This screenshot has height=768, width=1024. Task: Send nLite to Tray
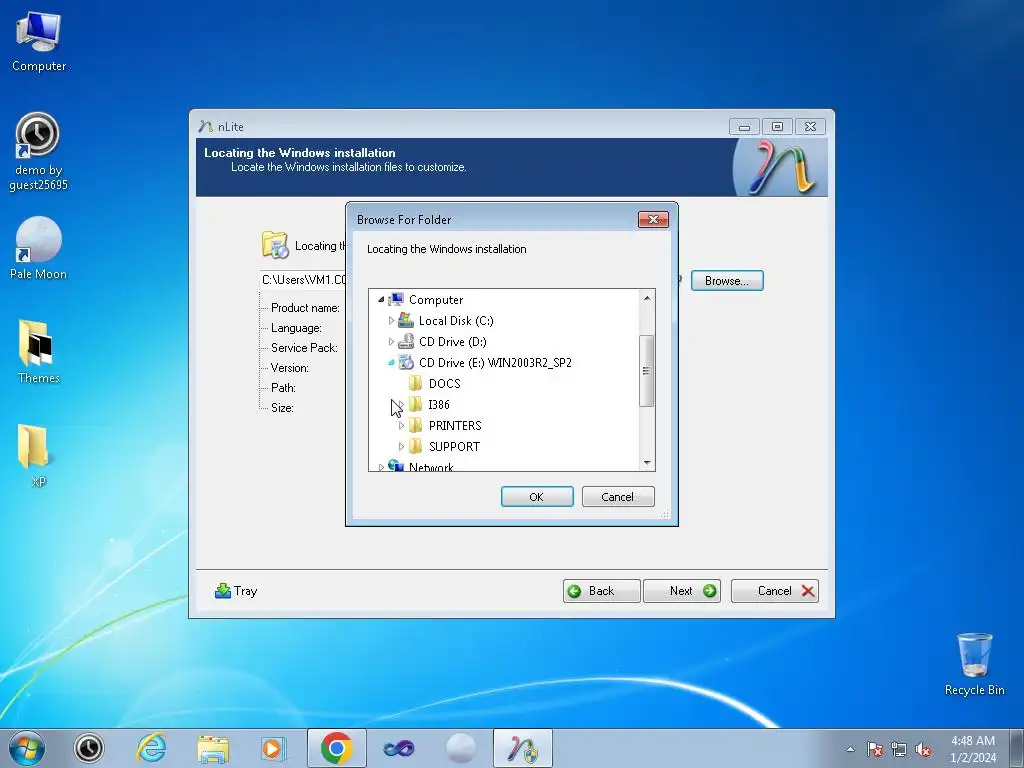pyautogui.click(x=236, y=590)
